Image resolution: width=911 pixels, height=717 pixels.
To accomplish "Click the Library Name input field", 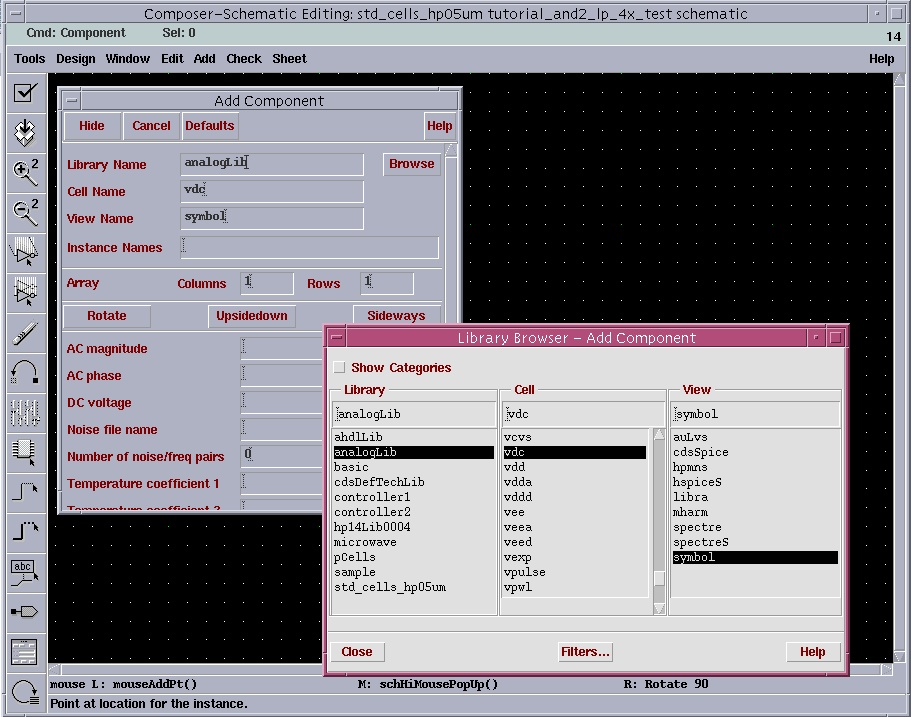I will (272, 164).
